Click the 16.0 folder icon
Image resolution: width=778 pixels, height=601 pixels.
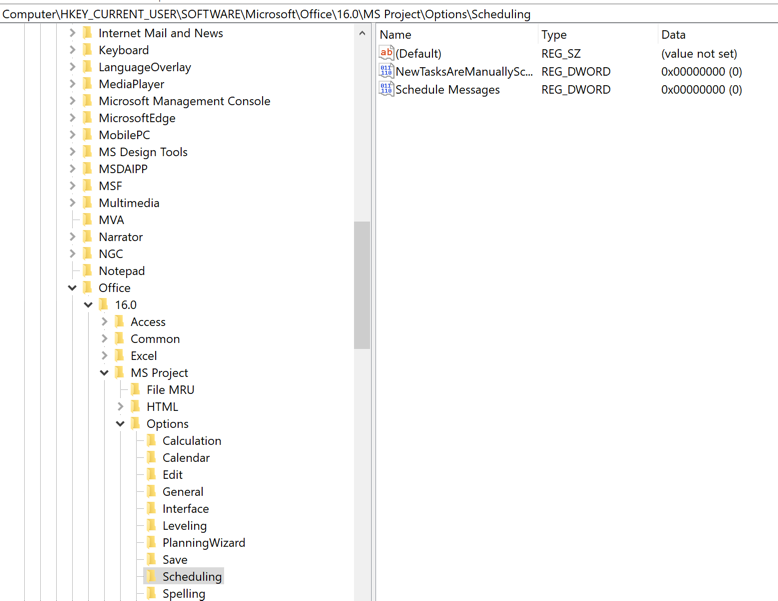tap(104, 304)
